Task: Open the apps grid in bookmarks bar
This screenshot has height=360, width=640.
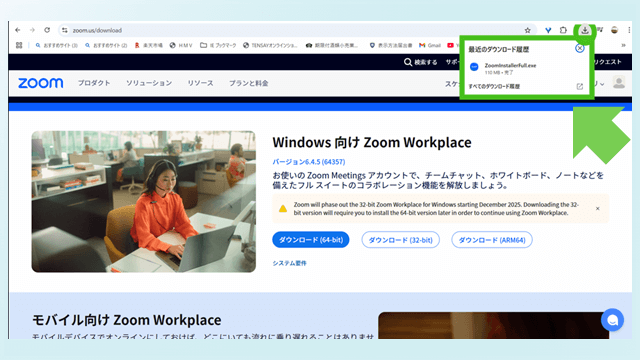Action: tap(19, 45)
